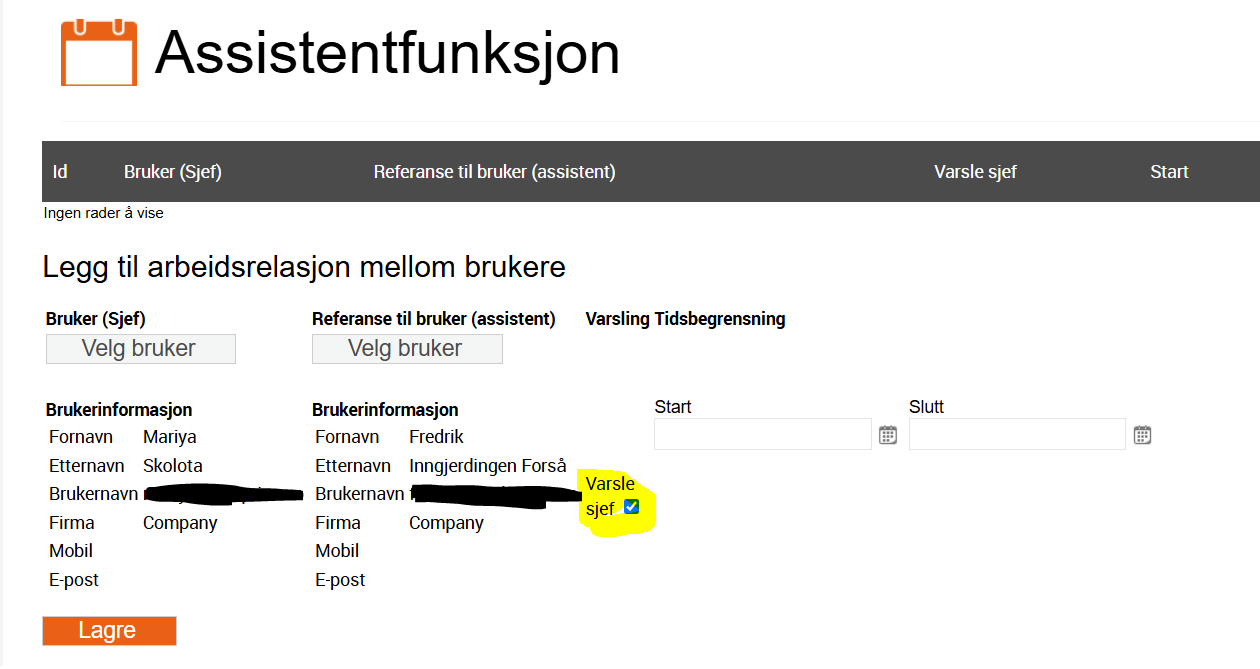Click the orange calendar icon by title
The height and width of the screenshot is (669, 1260).
click(98, 53)
